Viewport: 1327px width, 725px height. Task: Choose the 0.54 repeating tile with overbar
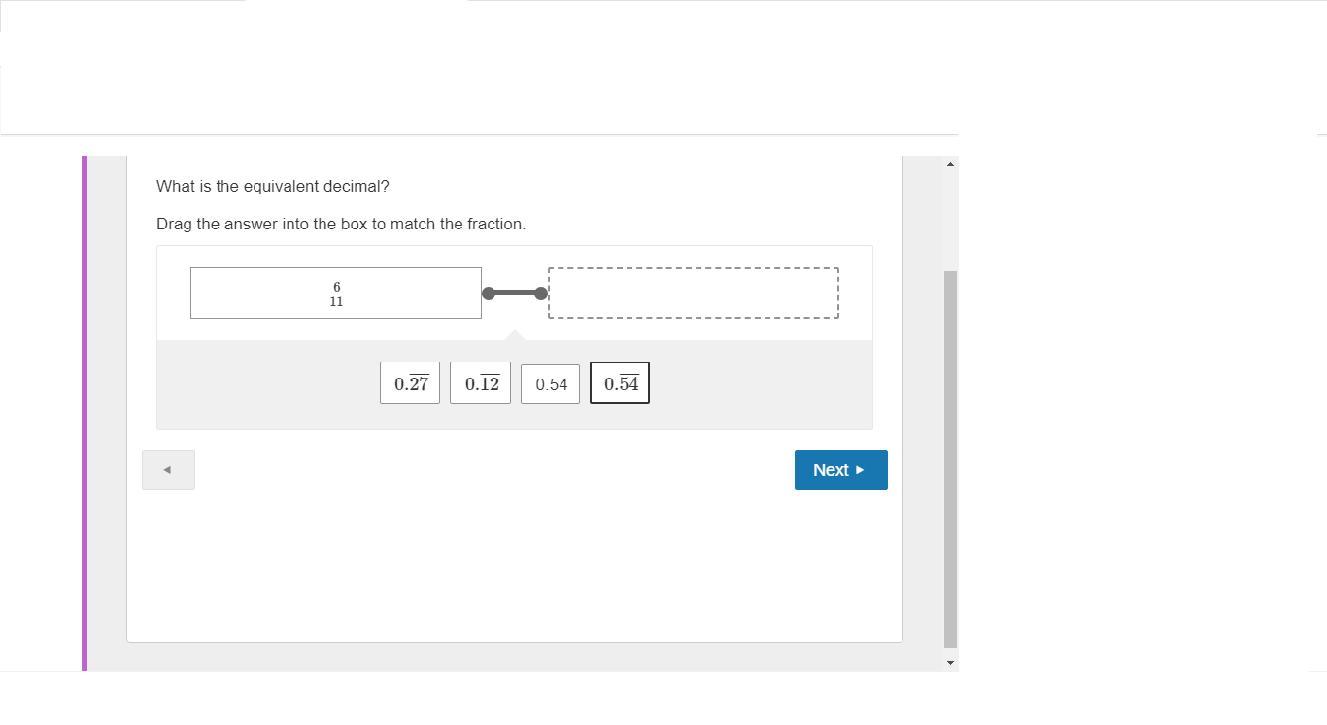point(620,384)
